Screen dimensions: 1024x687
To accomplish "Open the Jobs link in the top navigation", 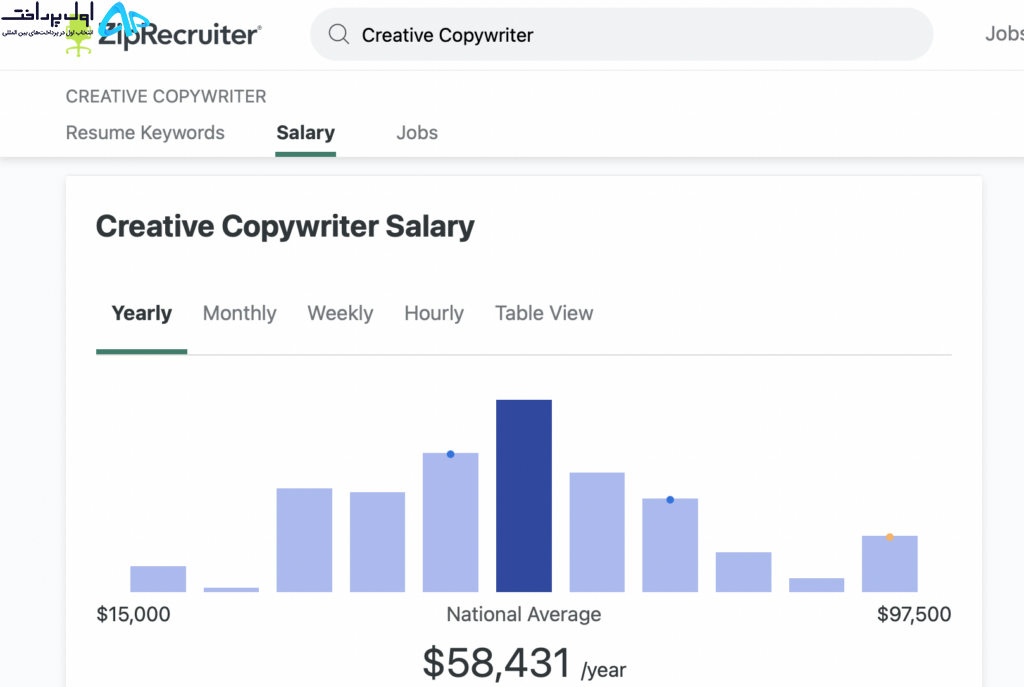I will (1004, 34).
